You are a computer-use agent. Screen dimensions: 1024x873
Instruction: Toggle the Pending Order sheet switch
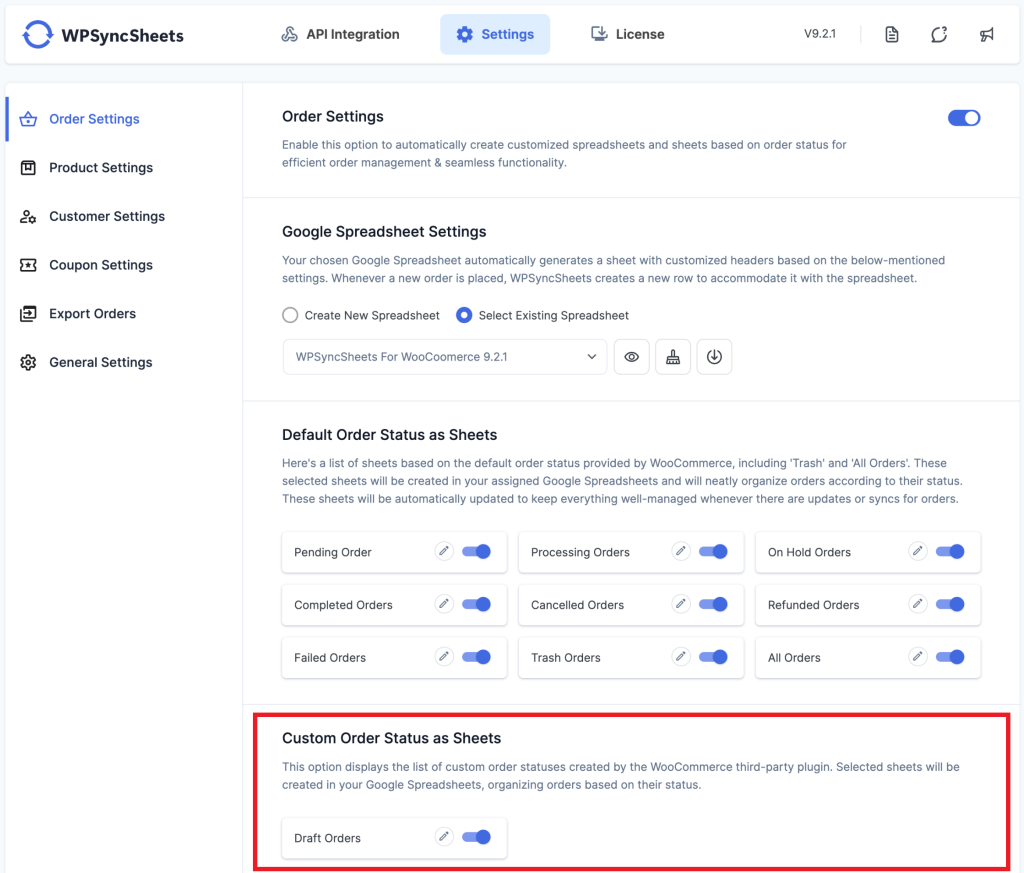[477, 552]
